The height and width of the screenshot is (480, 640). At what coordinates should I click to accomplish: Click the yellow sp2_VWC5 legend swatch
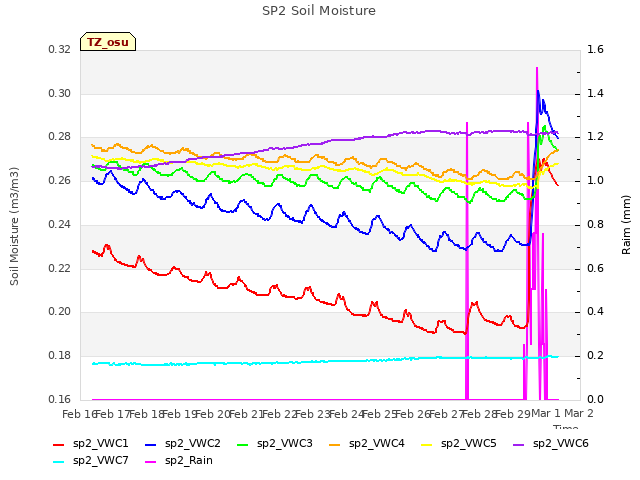click(427, 444)
